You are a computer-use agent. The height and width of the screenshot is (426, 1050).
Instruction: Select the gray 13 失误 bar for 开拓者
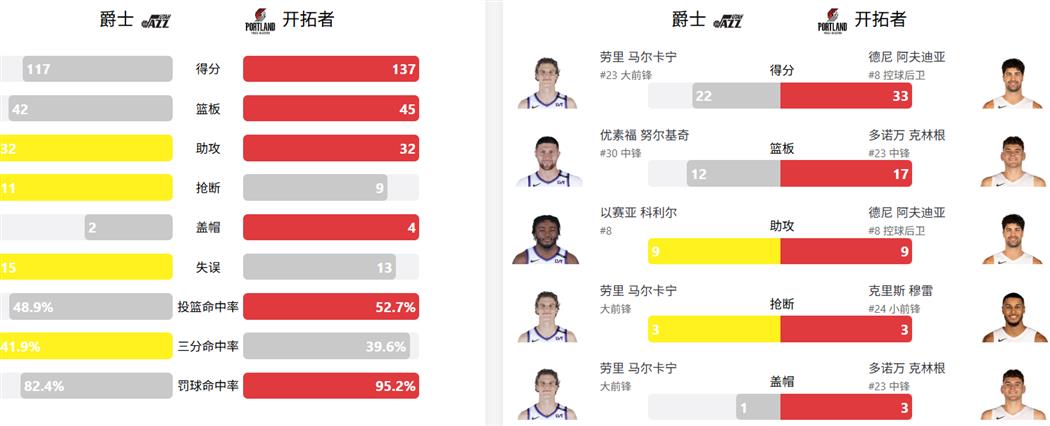[x=319, y=267]
